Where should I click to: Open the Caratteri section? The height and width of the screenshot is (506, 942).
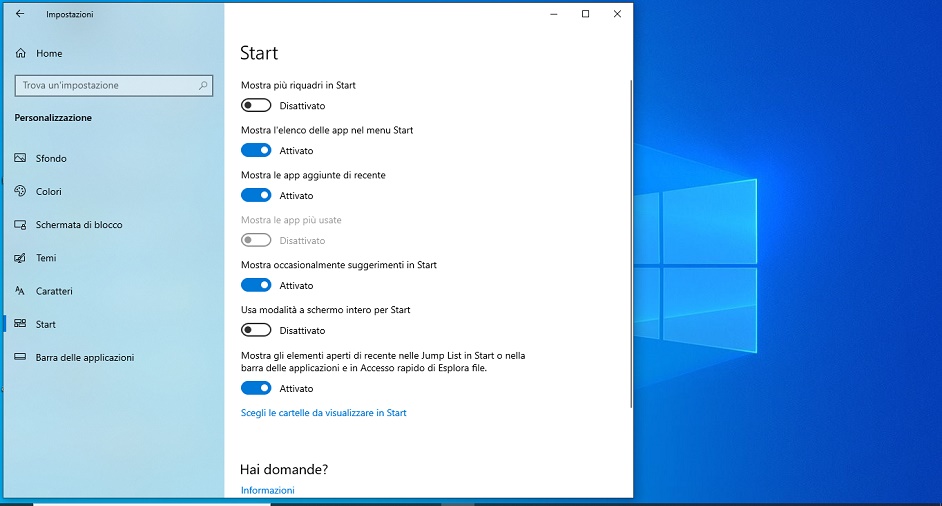pyautogui.click(x=54, y=291)
